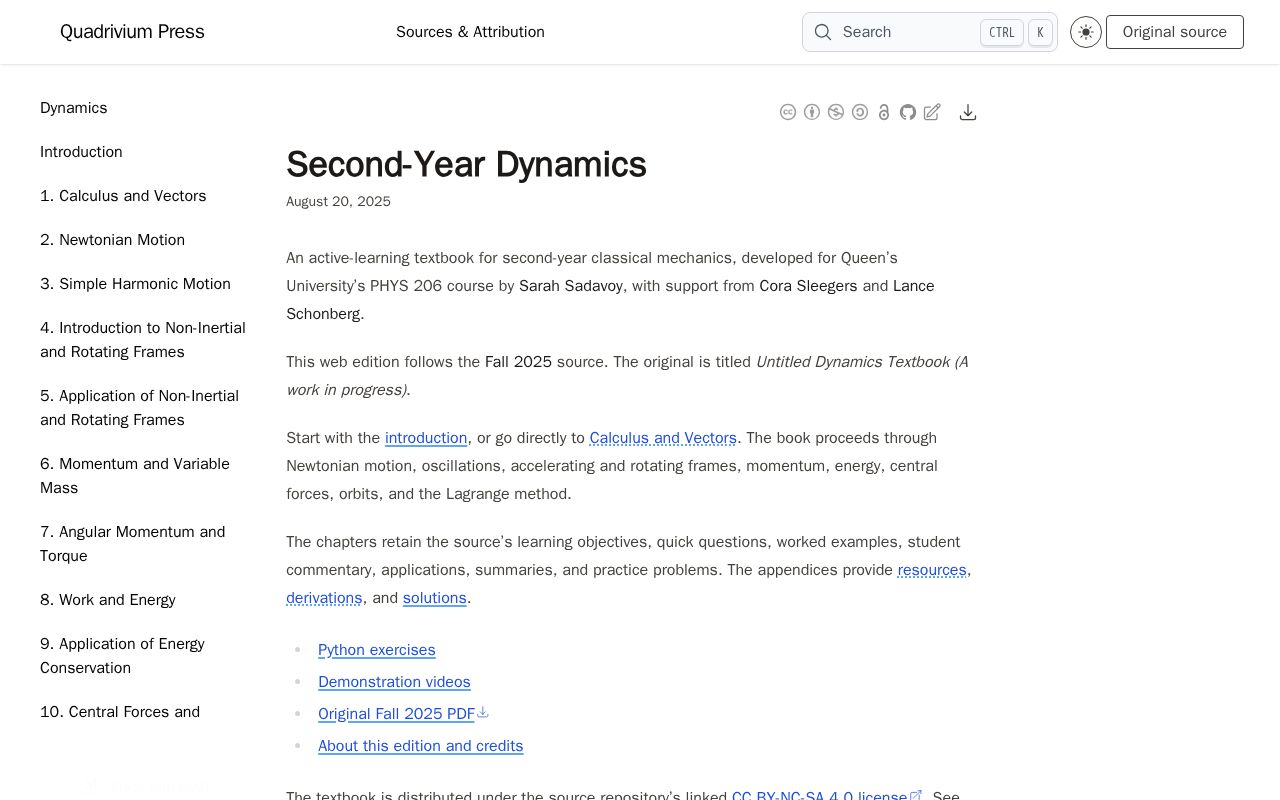This screenshot has height=800, width=1280.
Task: Open the 'resources' appendix link
Action: point(932,570)
